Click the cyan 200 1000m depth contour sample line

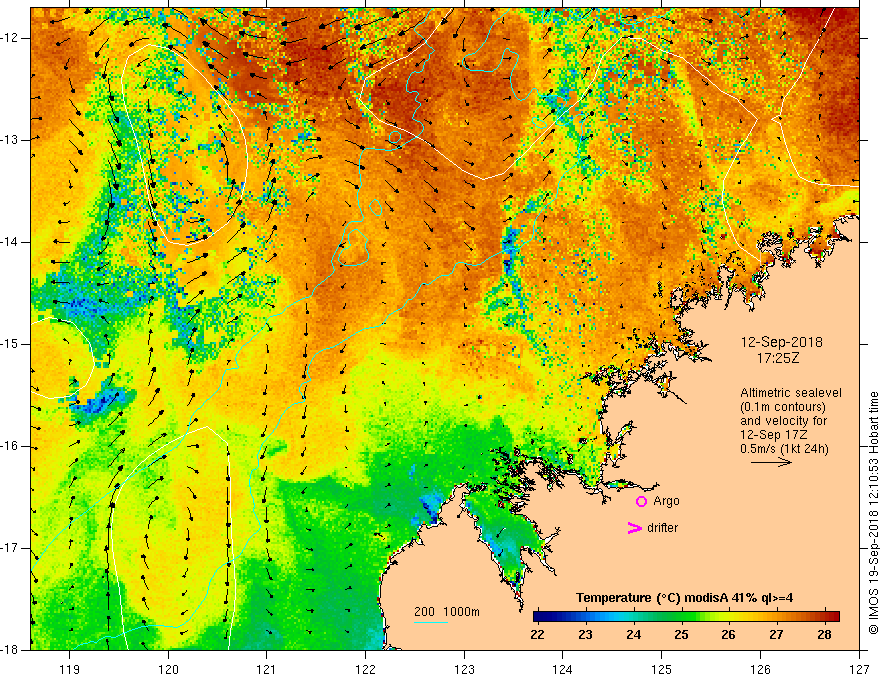[430, 623]
